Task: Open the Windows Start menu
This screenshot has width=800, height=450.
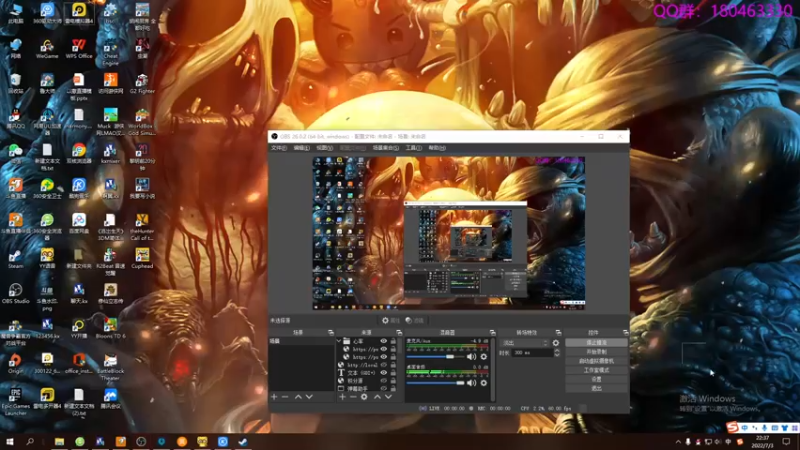Action: [x=10, y=442]
